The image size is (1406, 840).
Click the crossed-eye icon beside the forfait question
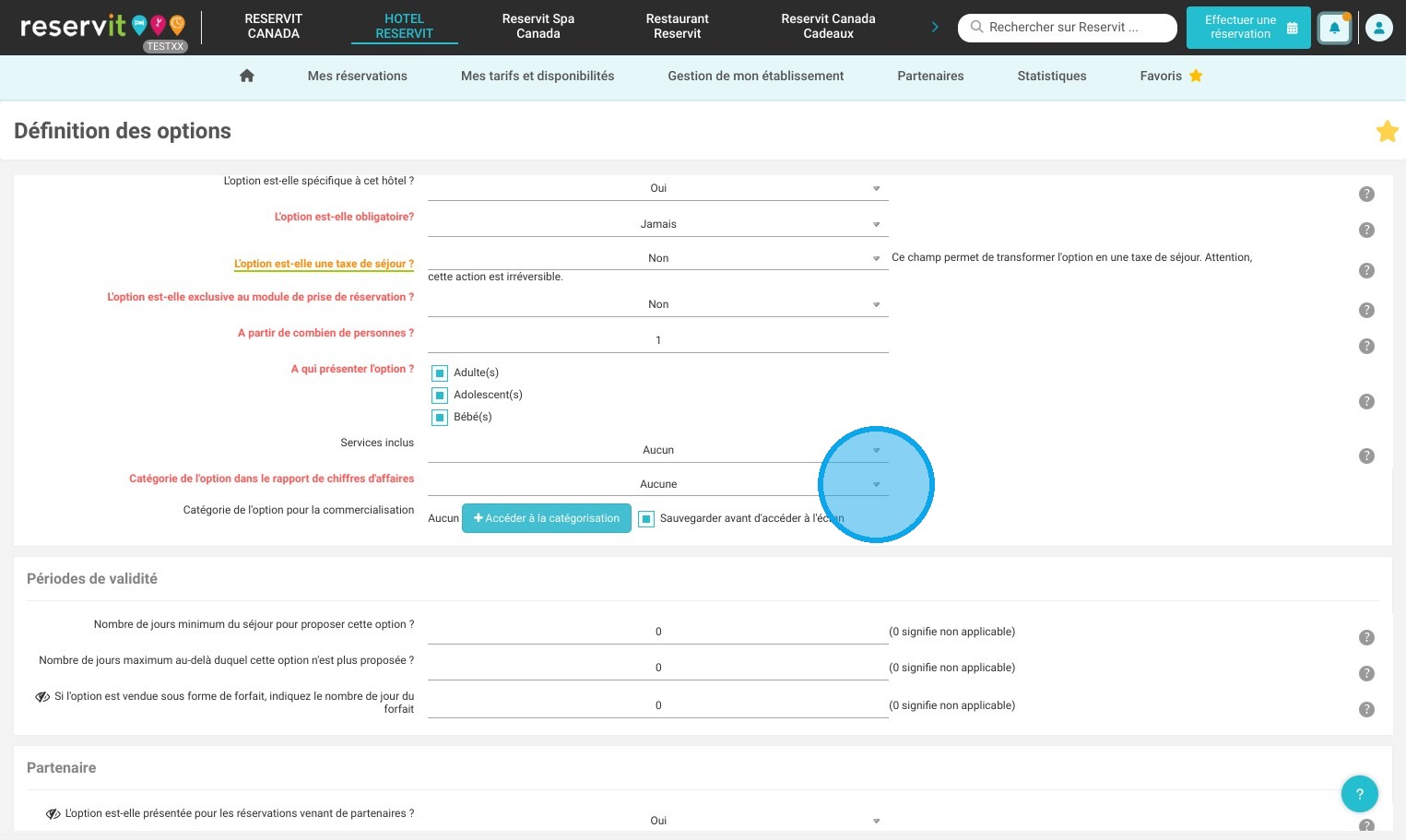coord(42,697)
